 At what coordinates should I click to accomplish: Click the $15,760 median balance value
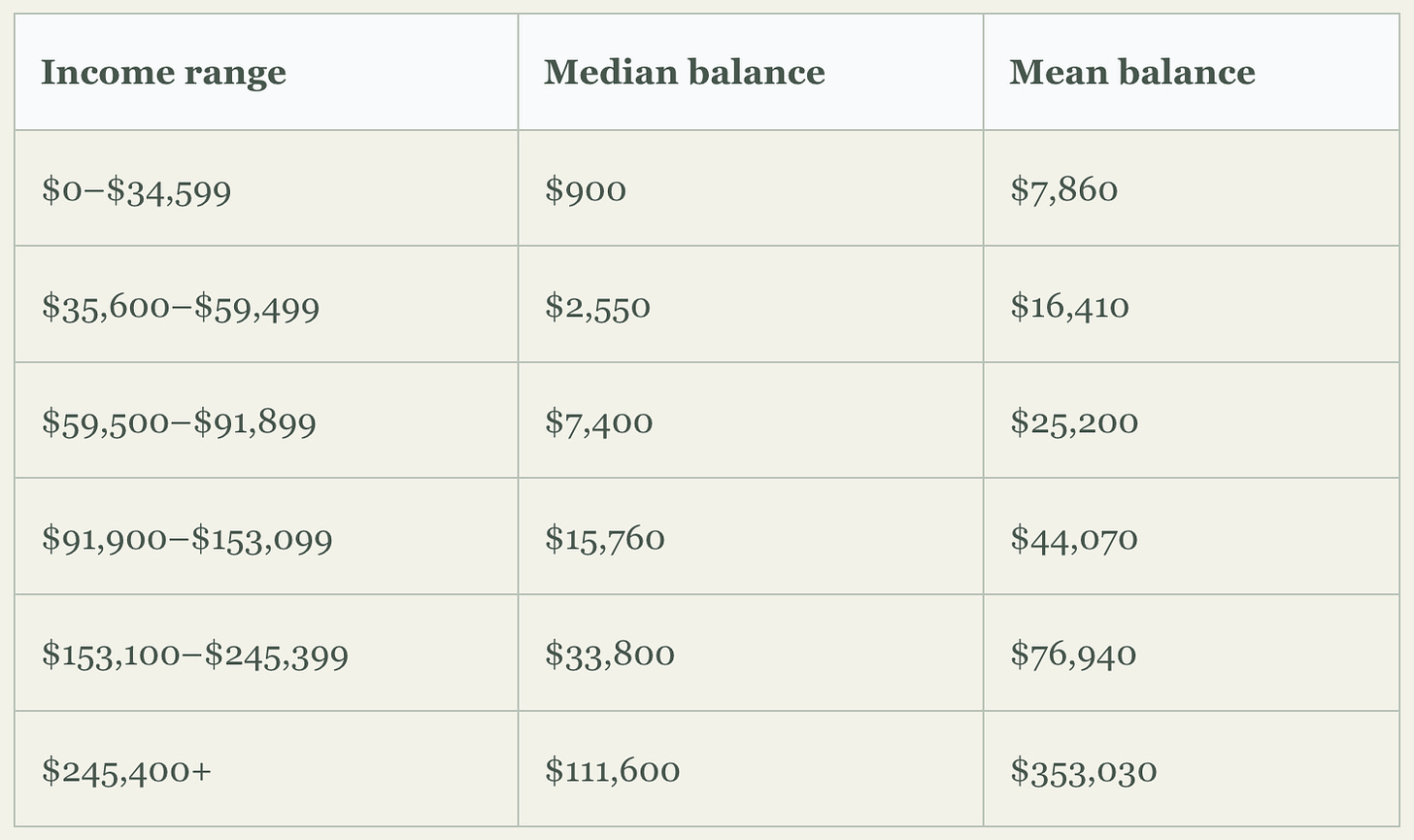[x=604, y=539]
